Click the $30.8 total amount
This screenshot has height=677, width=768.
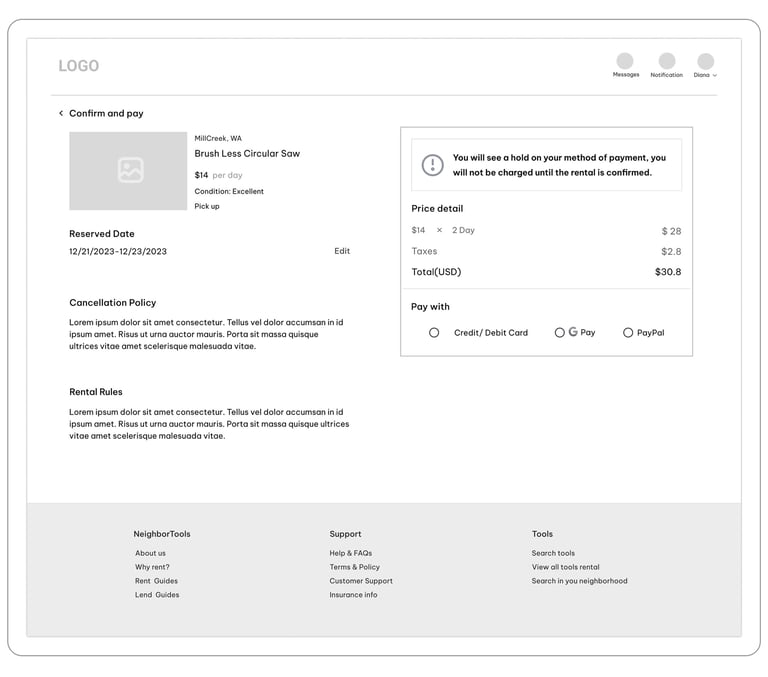(x=668, y=272)
